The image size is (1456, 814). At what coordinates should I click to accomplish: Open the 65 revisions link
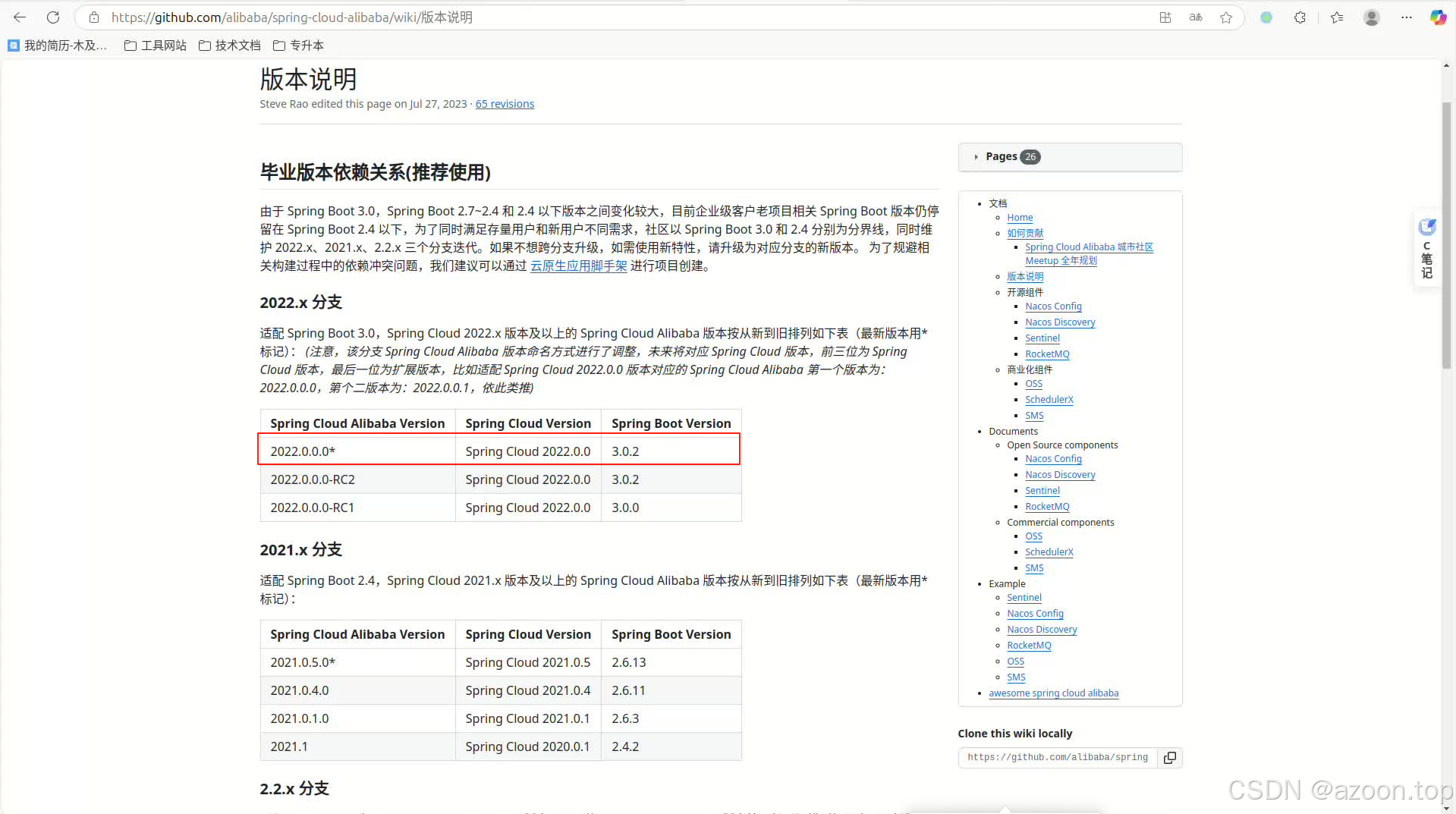[x=505, y=104]
